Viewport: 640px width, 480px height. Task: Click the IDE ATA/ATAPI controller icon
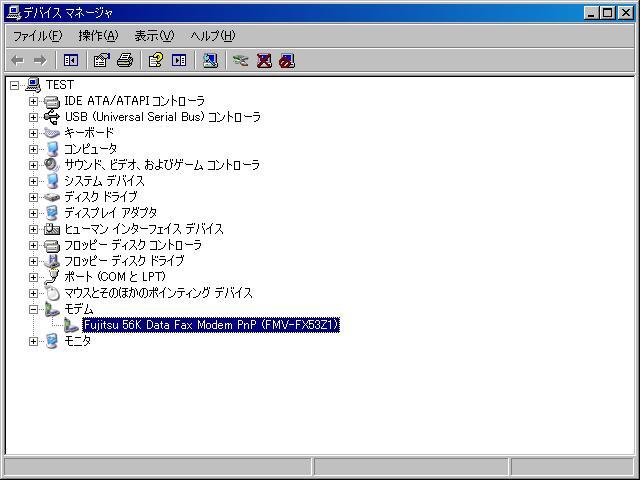52,101
